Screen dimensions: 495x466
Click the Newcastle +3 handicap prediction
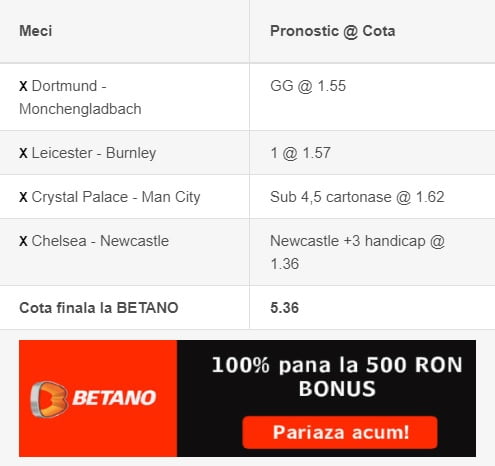click(x=357, y=252)
